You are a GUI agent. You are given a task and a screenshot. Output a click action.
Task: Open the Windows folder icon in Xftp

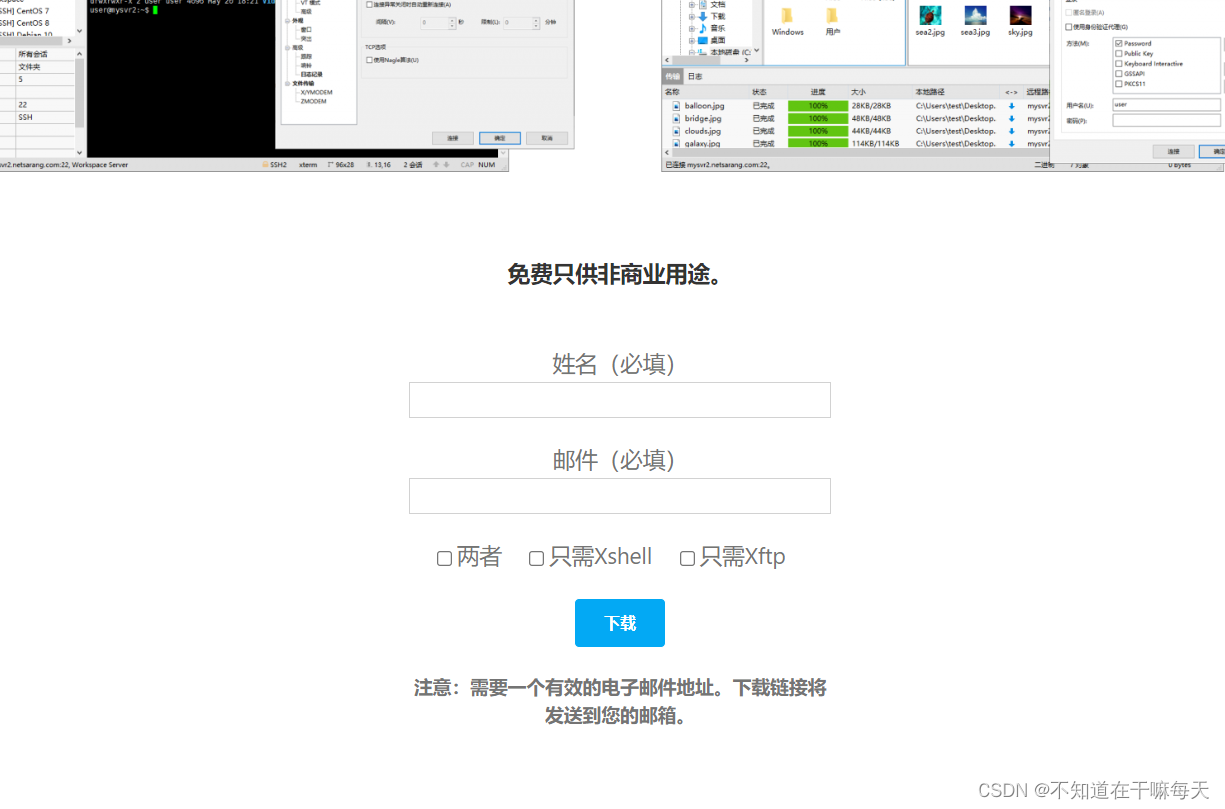[x=787, y=16]
